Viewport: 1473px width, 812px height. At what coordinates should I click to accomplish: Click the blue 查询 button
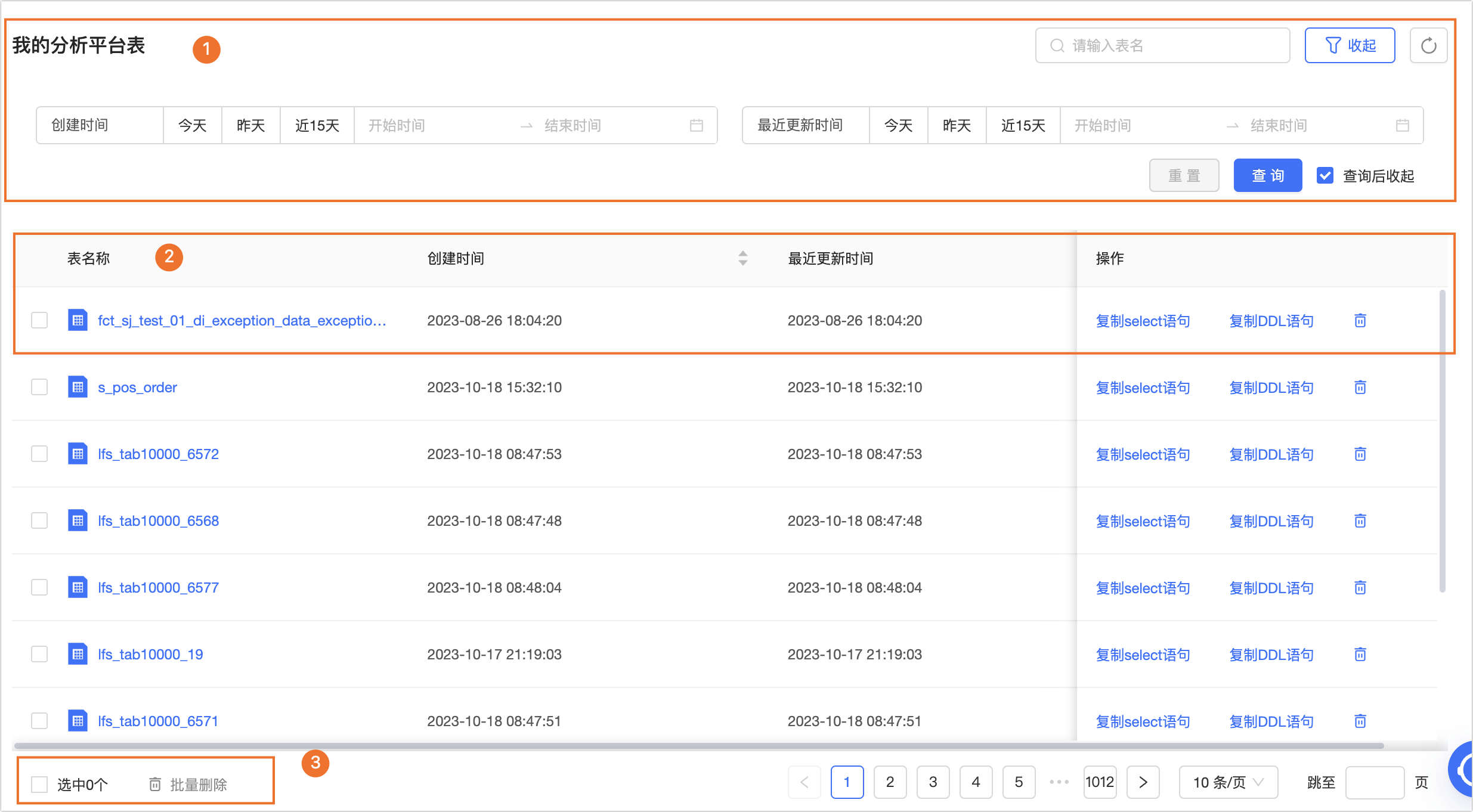point(1267,176)
